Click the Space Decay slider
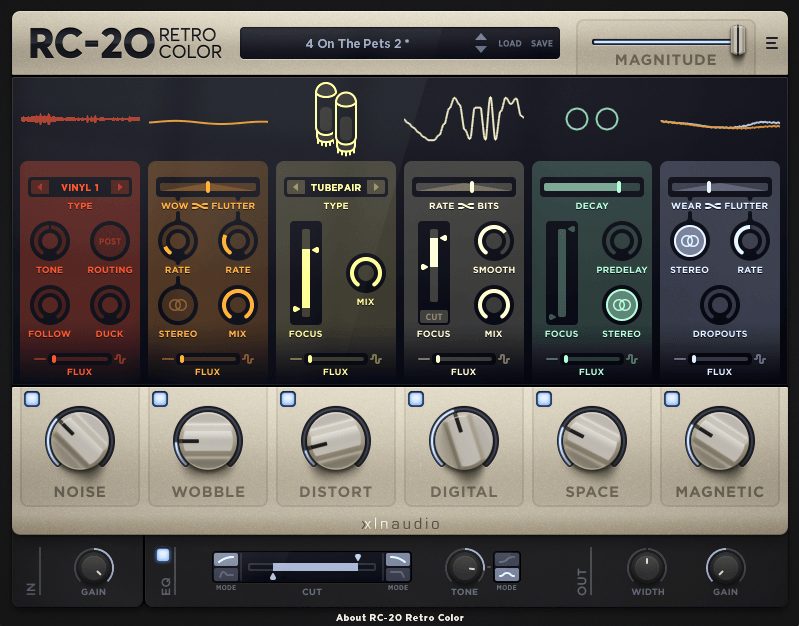Screen dimensions: 799x626 pyautogui.click(x=592, y=187)
